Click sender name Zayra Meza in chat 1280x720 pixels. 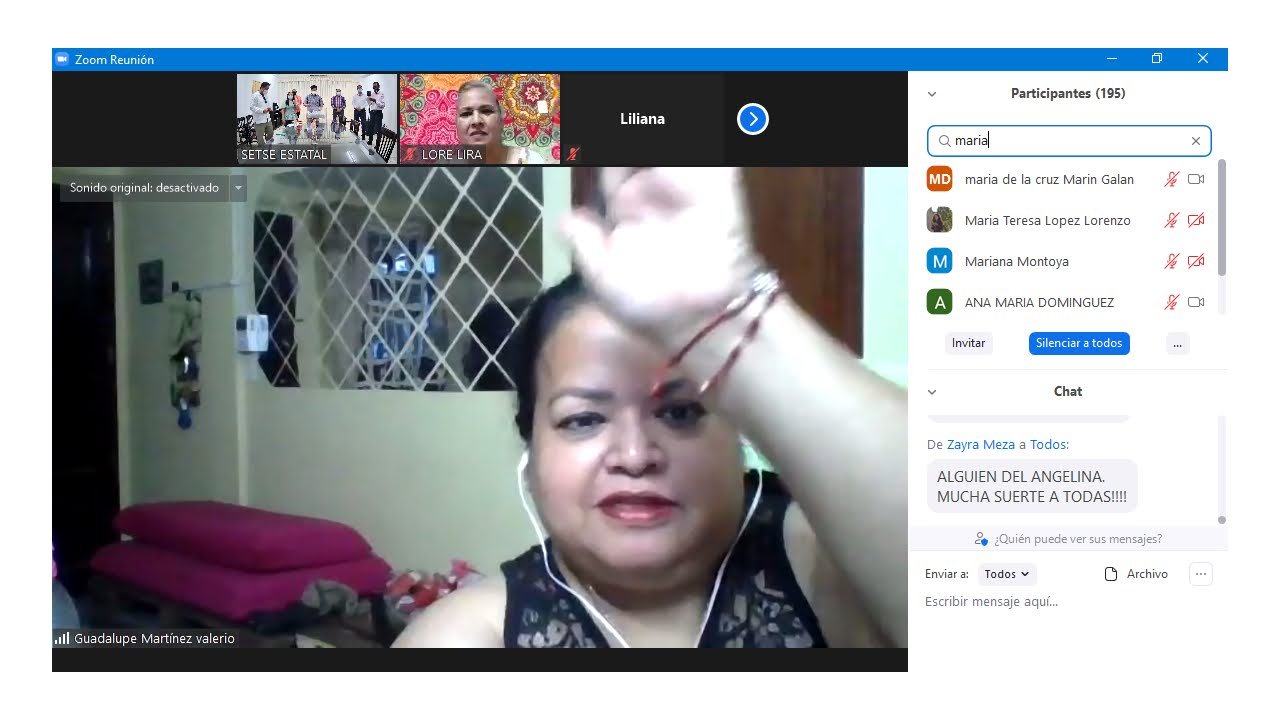coord(981,444)
